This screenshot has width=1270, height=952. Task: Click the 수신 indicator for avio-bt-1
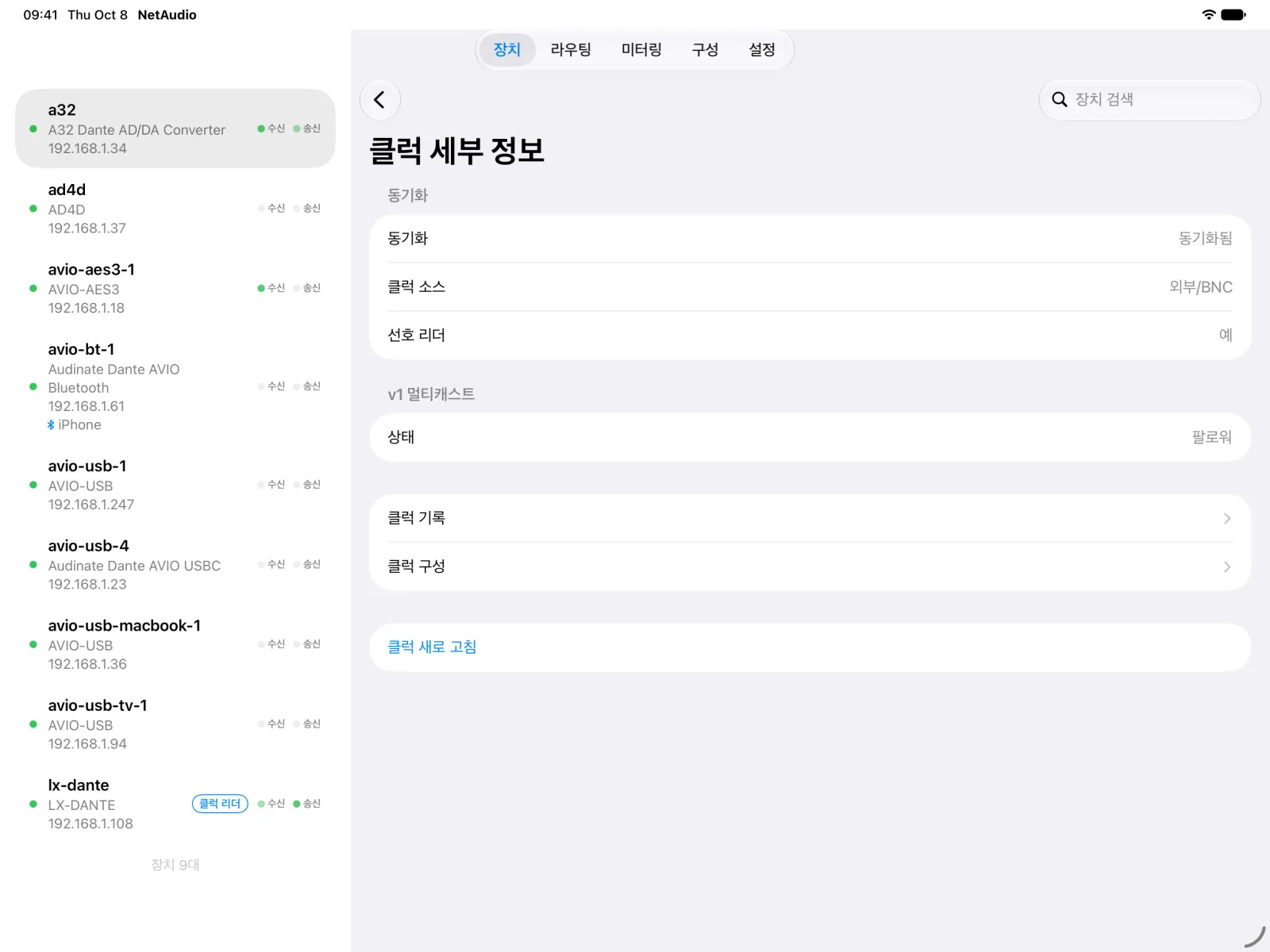click(x=271, y=386)
